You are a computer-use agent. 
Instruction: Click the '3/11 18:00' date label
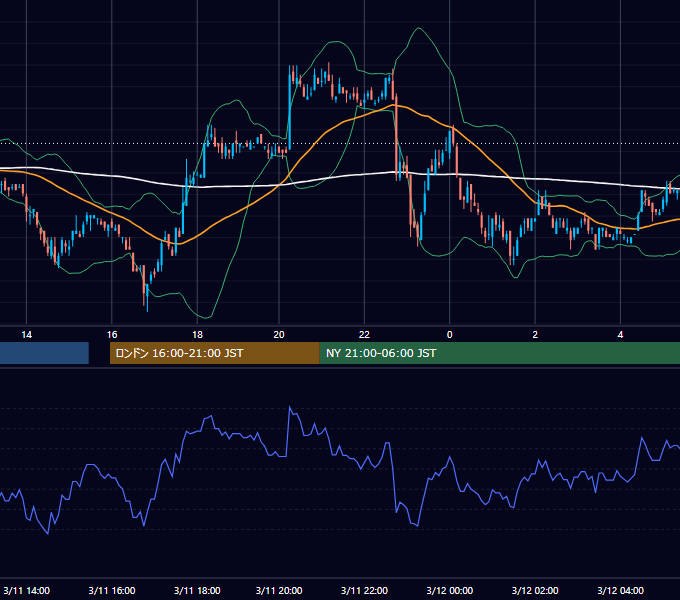[x=197, y=590]
